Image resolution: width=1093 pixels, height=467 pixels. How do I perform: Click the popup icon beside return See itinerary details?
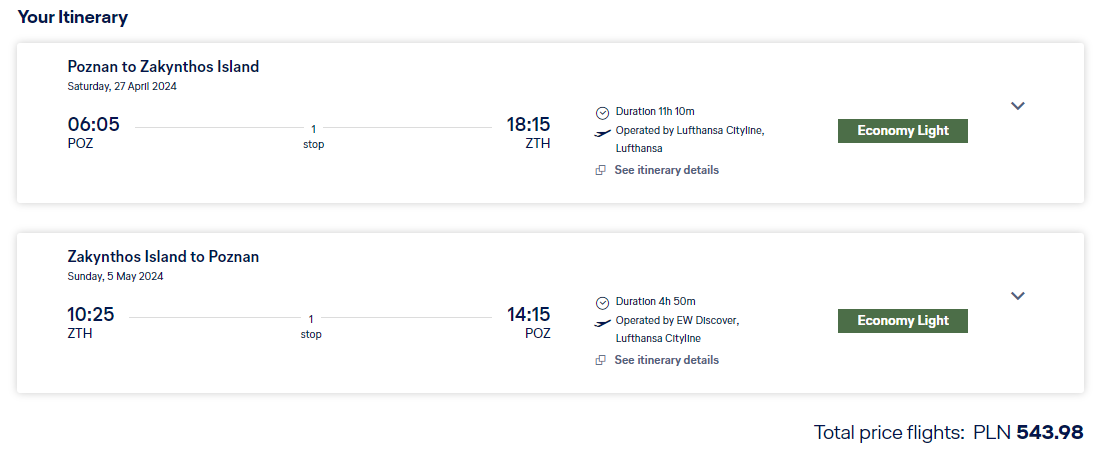click(600, 360)
